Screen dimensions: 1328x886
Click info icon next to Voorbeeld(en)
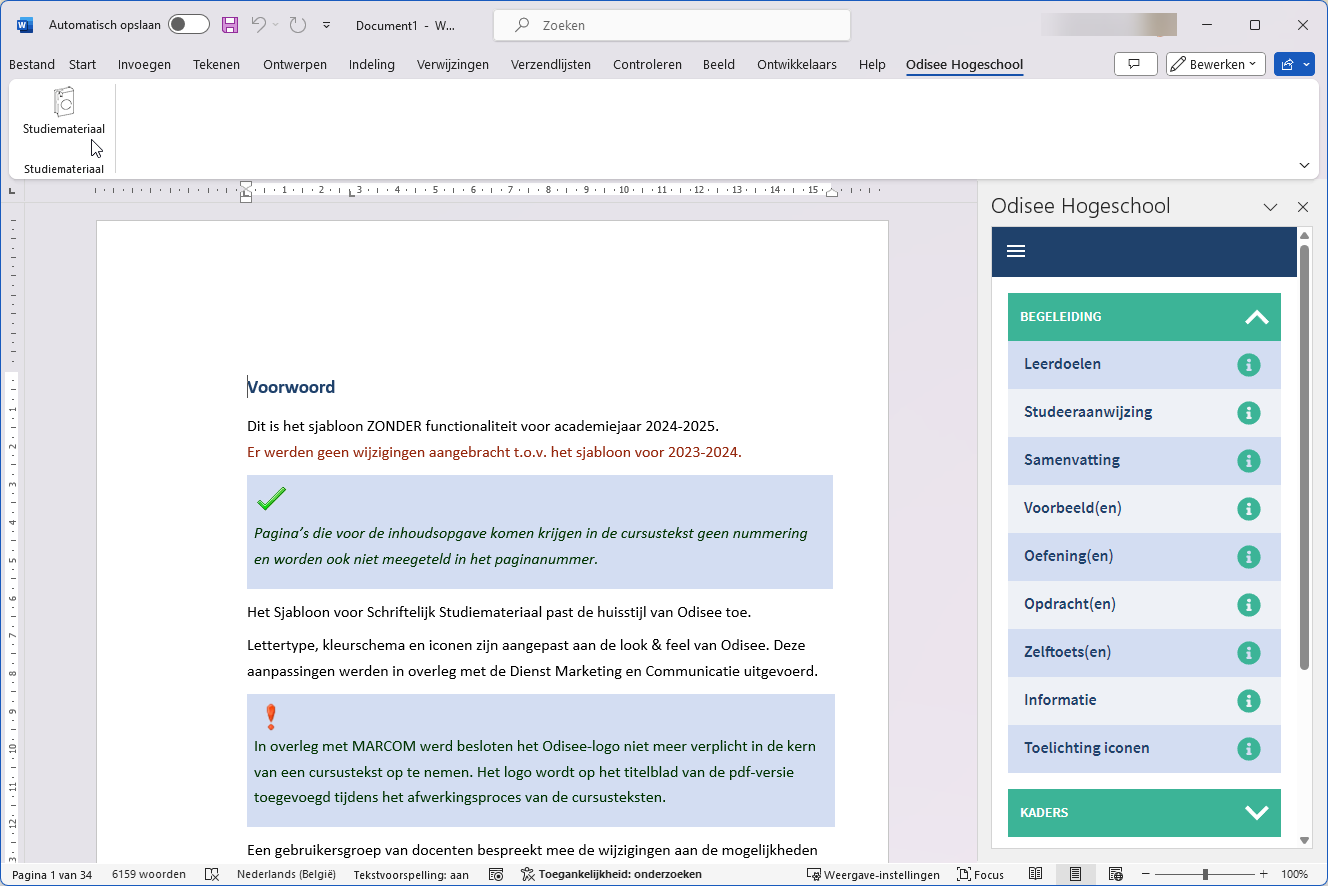[x=1248, y=508]
